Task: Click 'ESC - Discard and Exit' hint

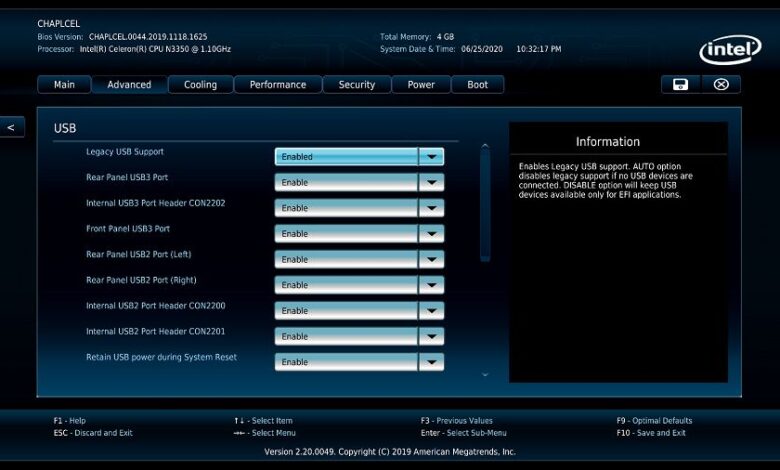Action: click(93, 433)
